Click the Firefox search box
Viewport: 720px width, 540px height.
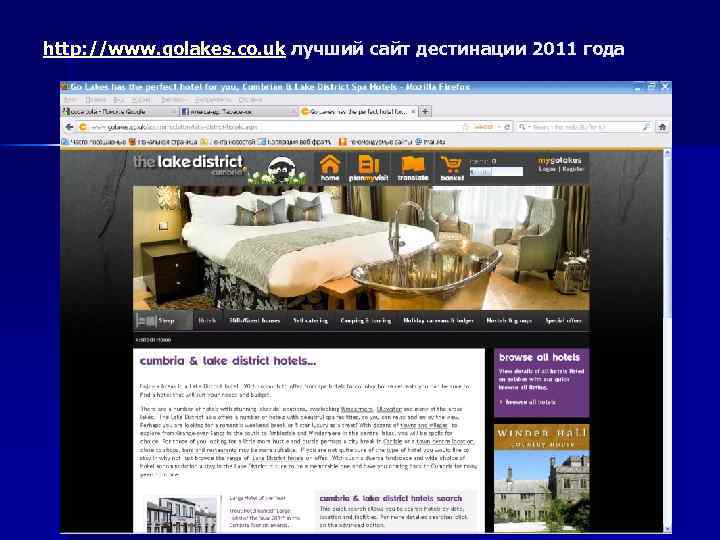pyautogui.click(x=584, y=127)
